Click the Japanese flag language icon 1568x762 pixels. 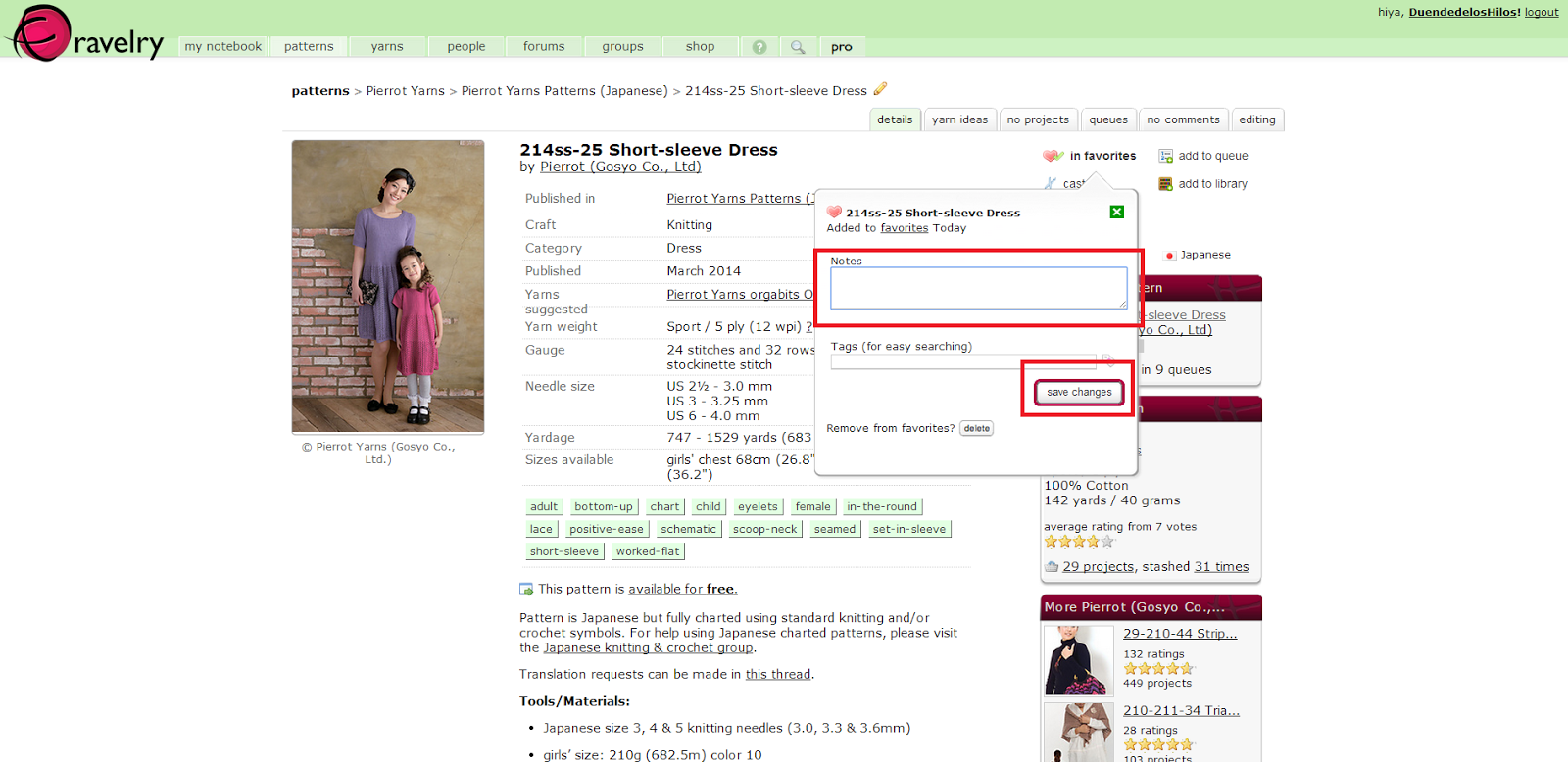click(1170, 256)
